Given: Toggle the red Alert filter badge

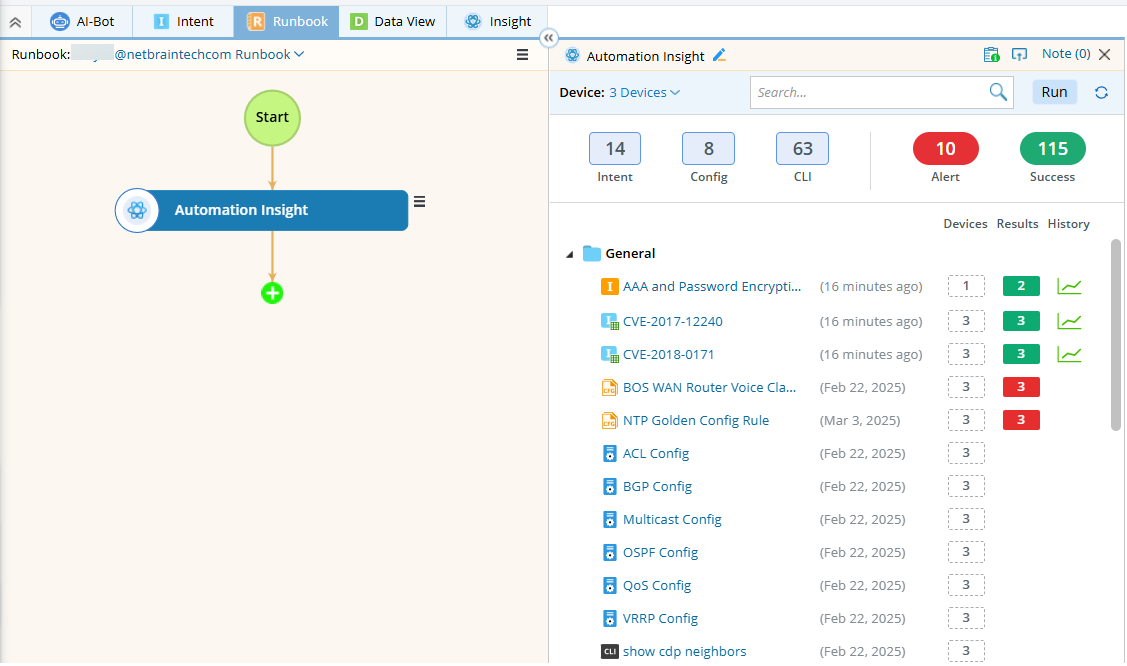Looking at the screenshot, I should pos(945,149).
